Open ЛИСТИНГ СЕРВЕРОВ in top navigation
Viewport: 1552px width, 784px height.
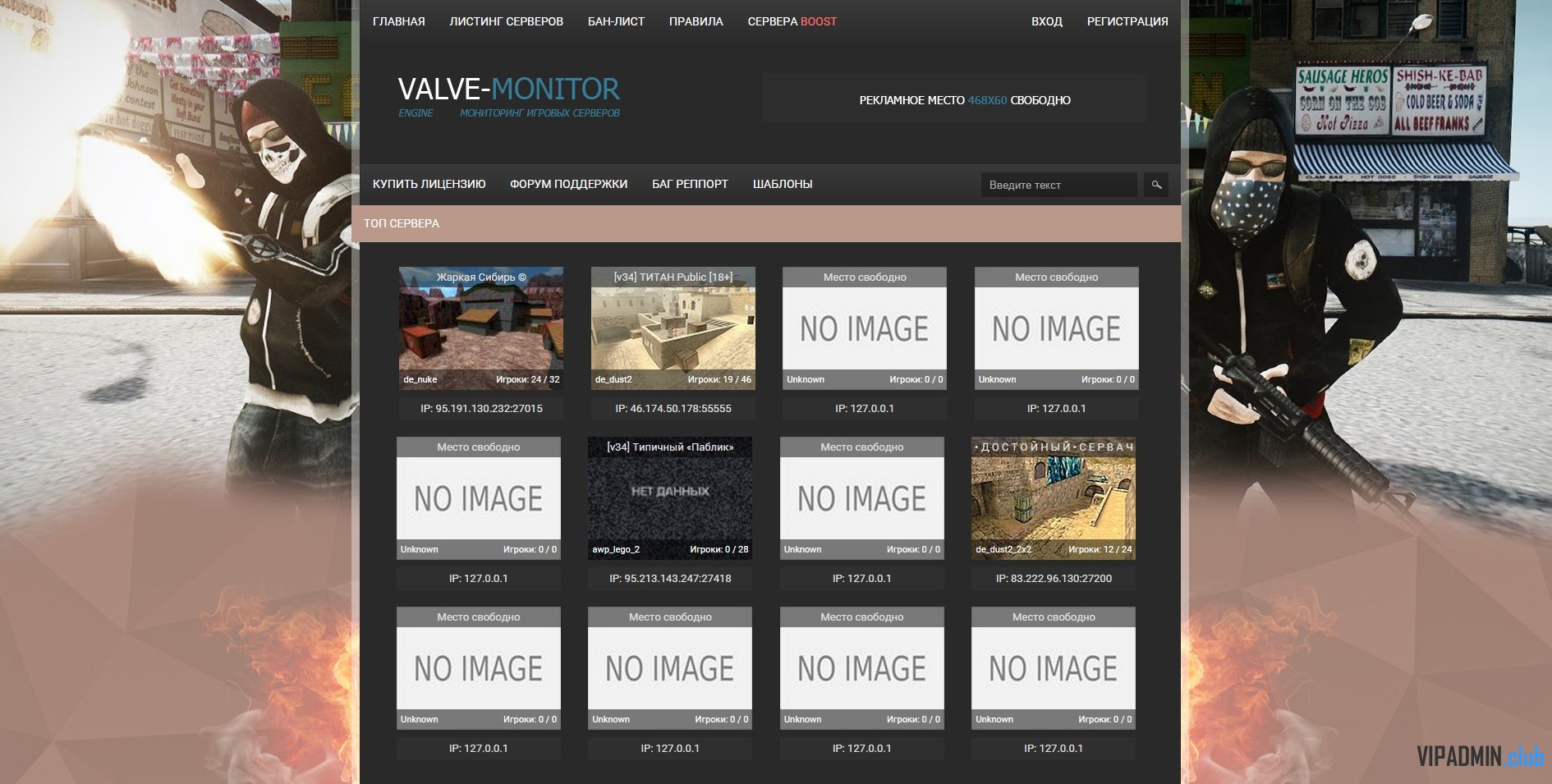[506, 21]
